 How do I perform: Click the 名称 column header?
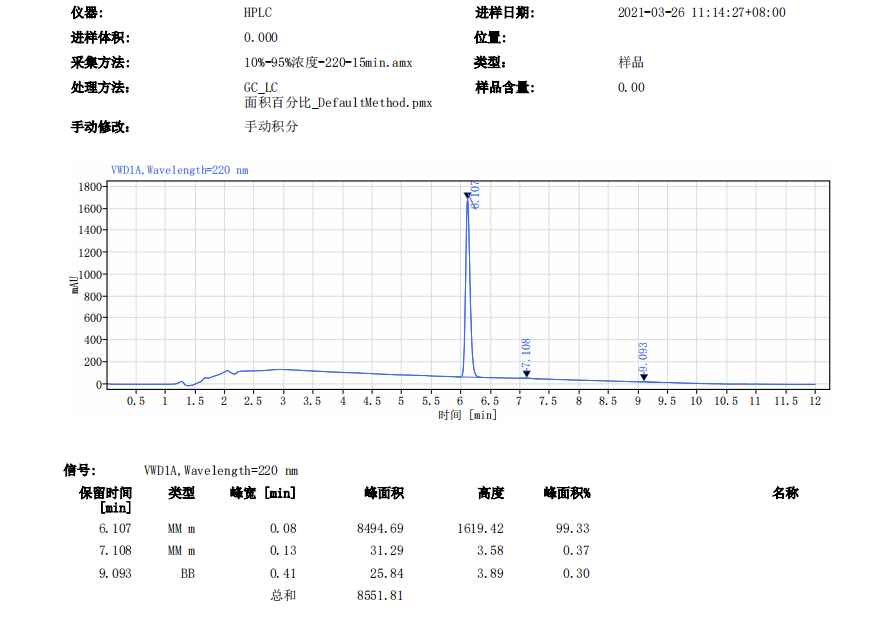(785, 493)
